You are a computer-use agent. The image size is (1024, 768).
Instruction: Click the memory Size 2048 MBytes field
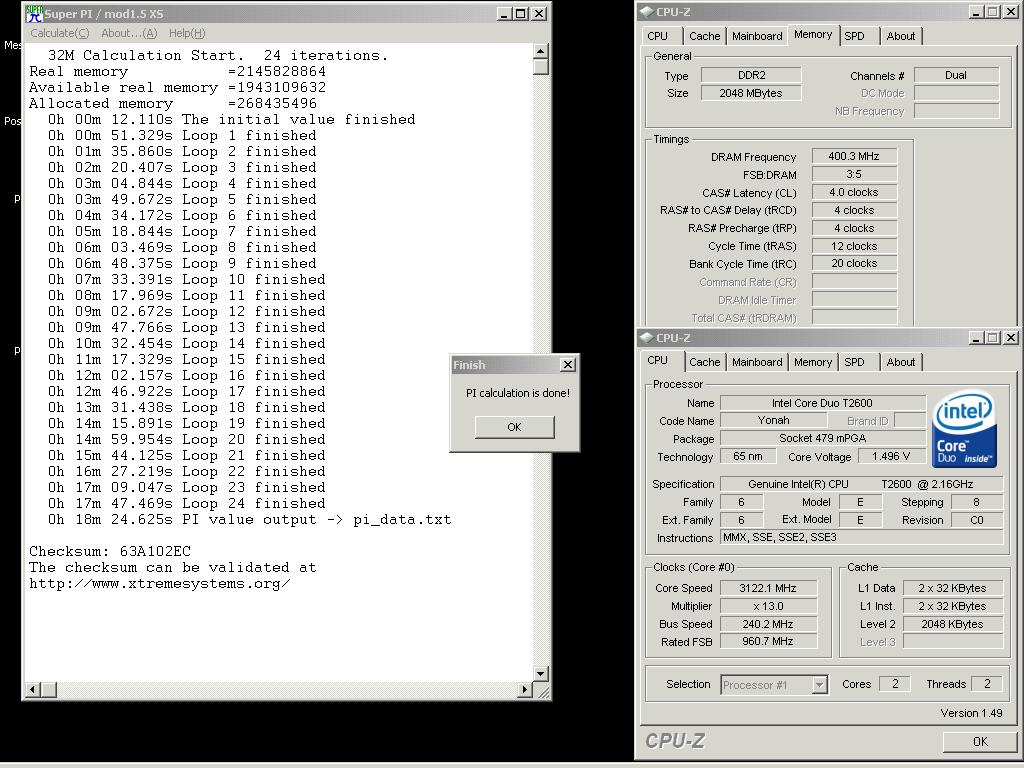click(x=751, y=93)
